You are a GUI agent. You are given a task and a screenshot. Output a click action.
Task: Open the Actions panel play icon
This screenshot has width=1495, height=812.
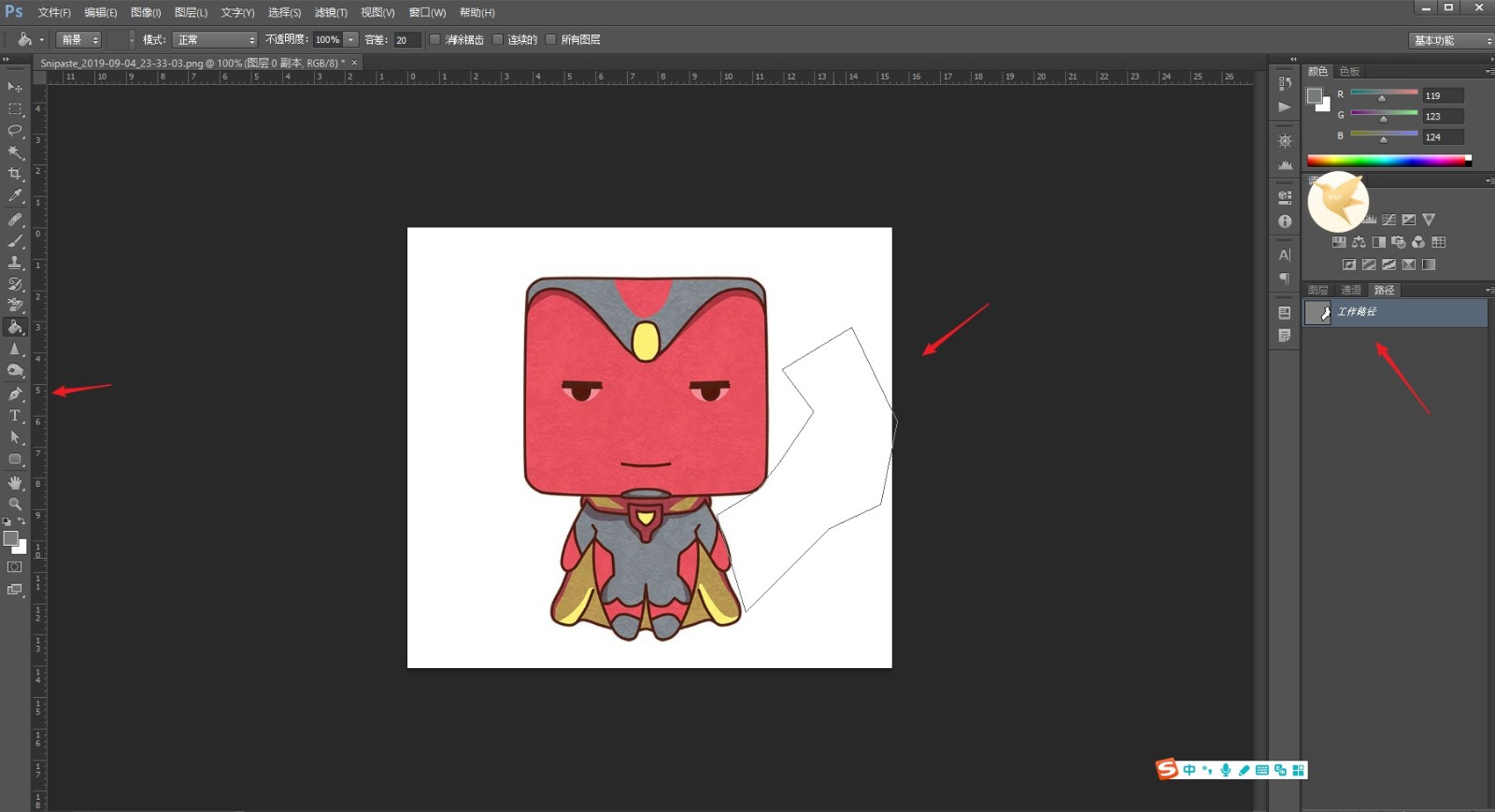tap(1285, 107)
